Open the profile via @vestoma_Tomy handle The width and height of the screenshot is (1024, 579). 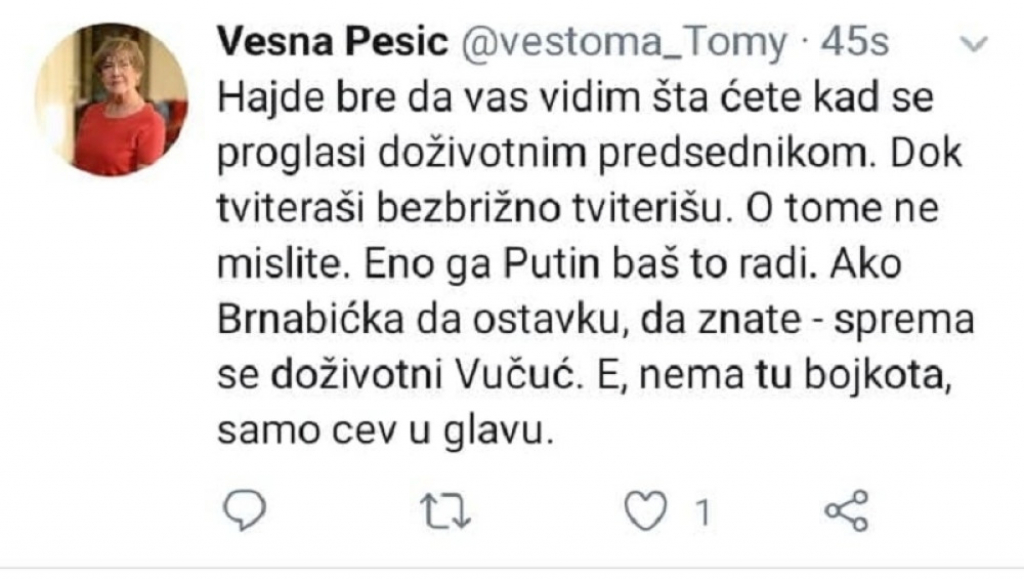pos(620,42)
